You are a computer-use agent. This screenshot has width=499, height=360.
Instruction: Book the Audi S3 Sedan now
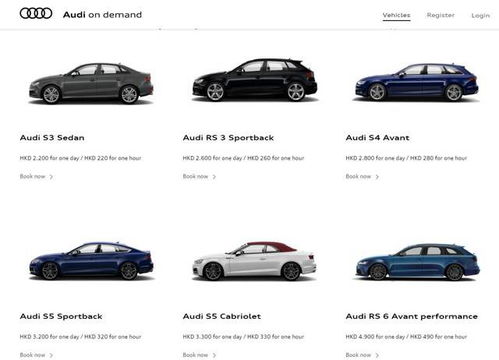point(32,176)
